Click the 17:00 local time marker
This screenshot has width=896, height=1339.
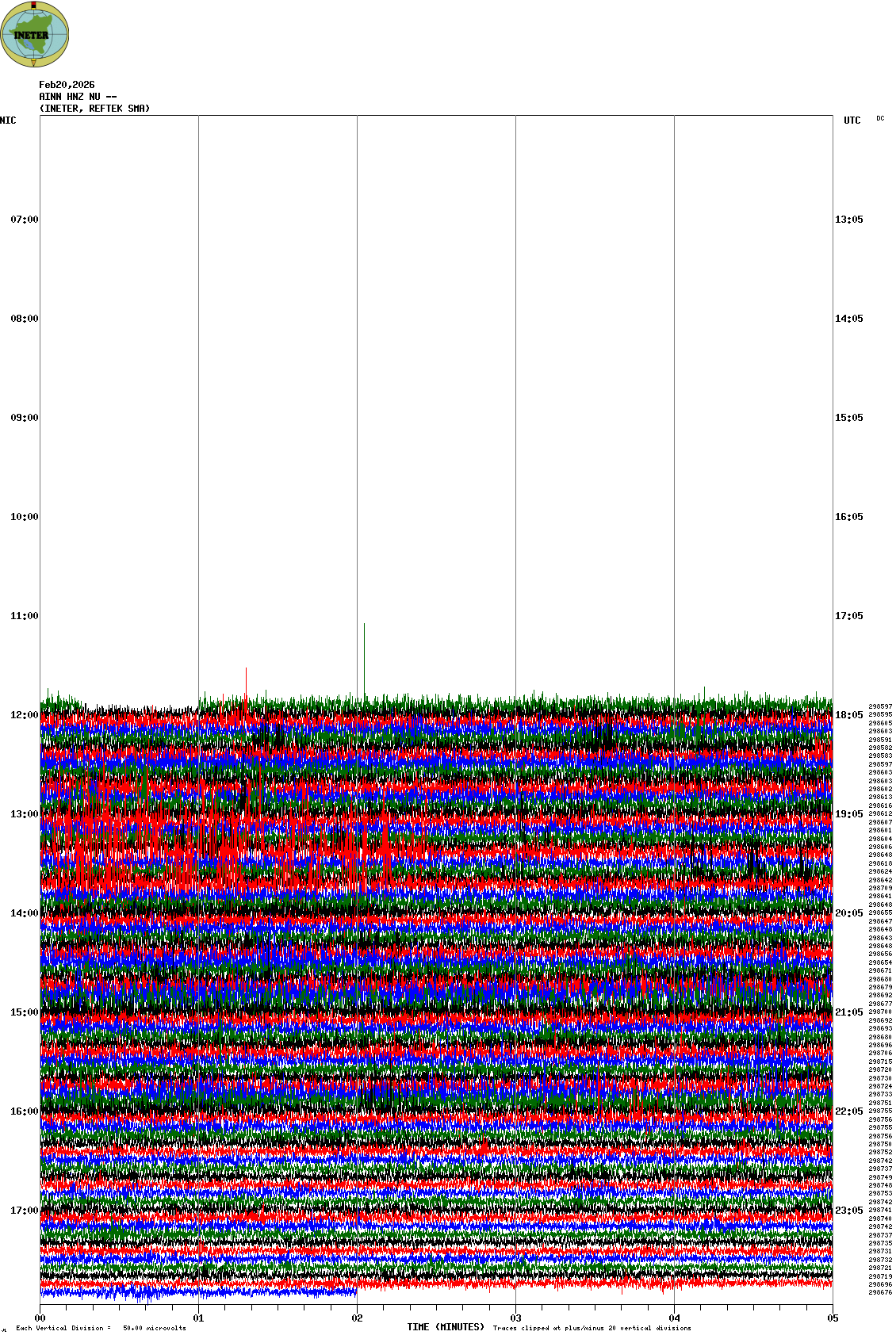pos(24,1211)
